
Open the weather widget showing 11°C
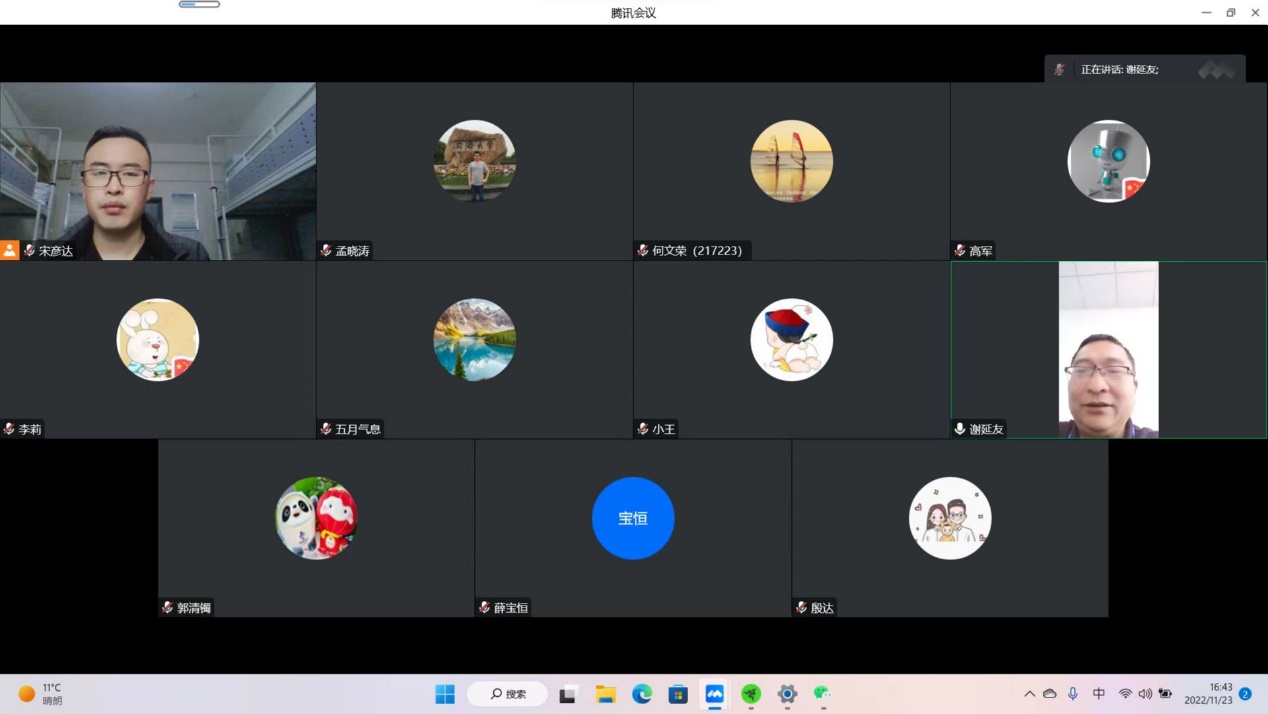point(41,694)
